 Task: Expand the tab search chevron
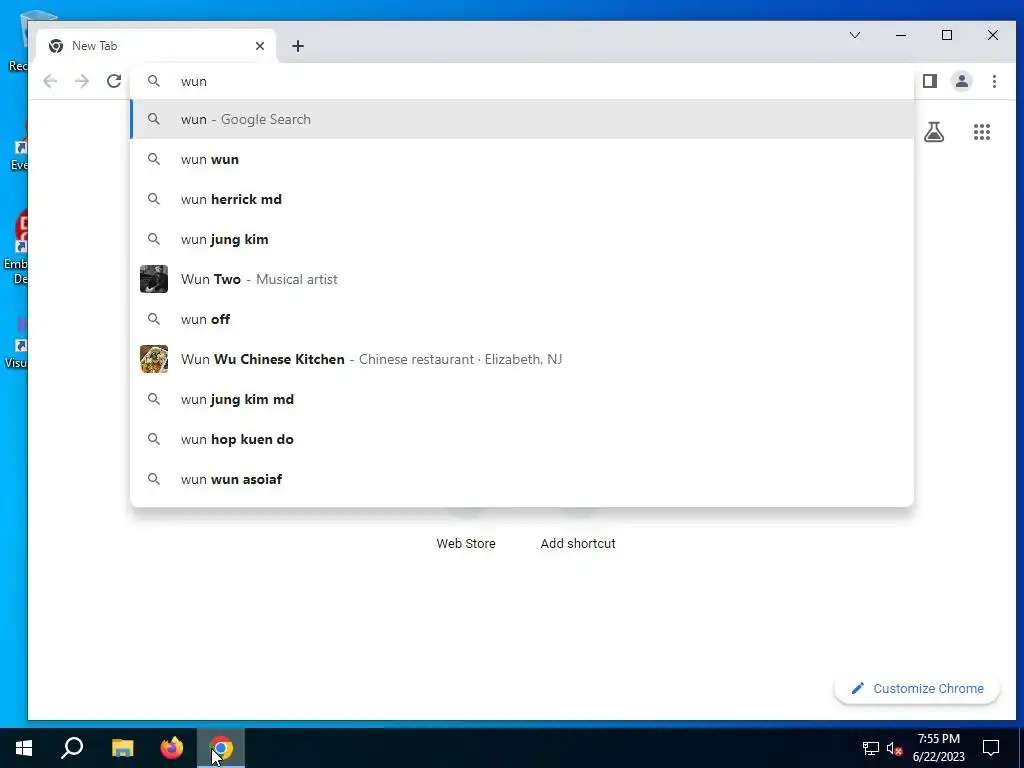(855, 35)
